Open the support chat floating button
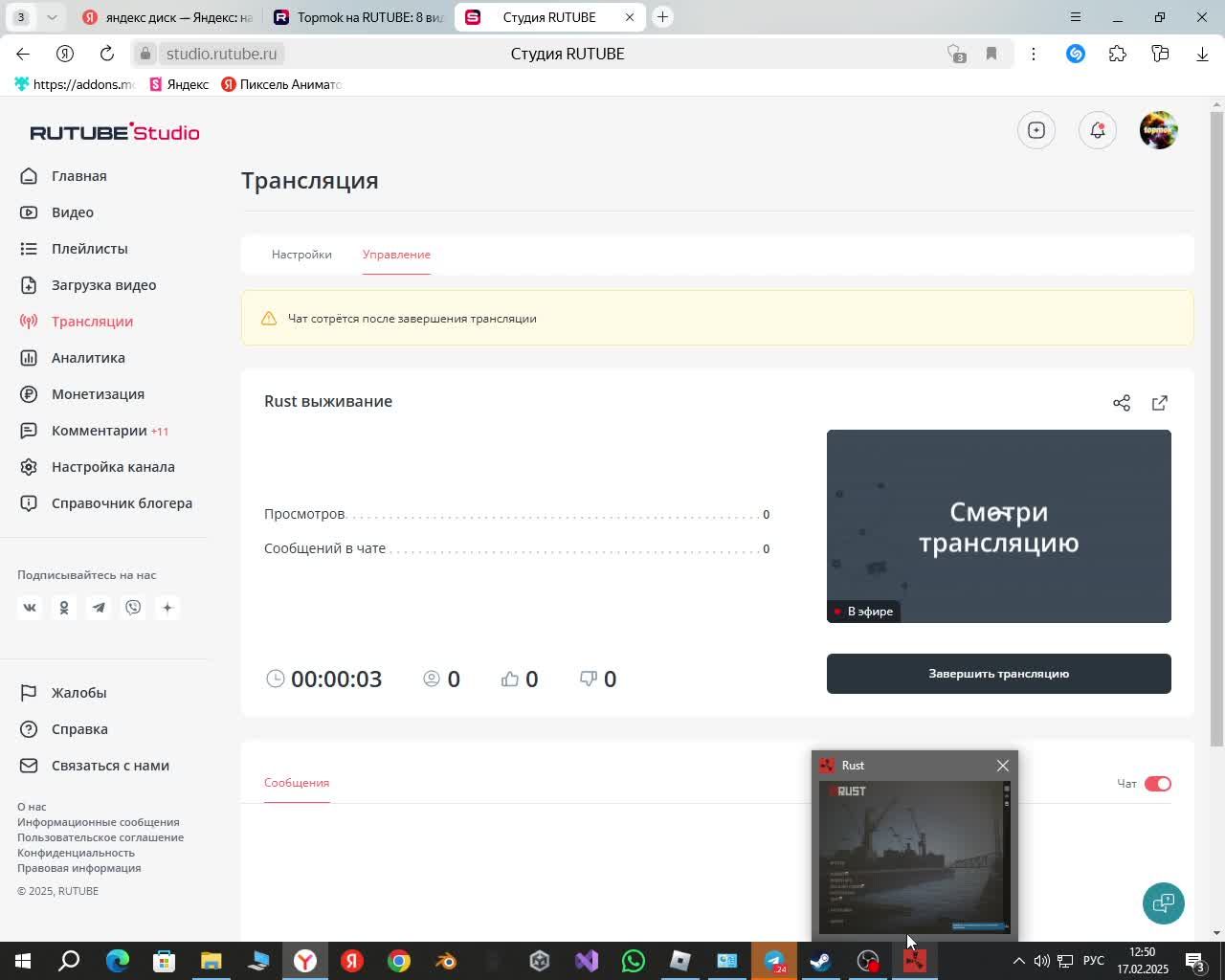Screen dimensions: 1225x980 (x=1164, y=903)
